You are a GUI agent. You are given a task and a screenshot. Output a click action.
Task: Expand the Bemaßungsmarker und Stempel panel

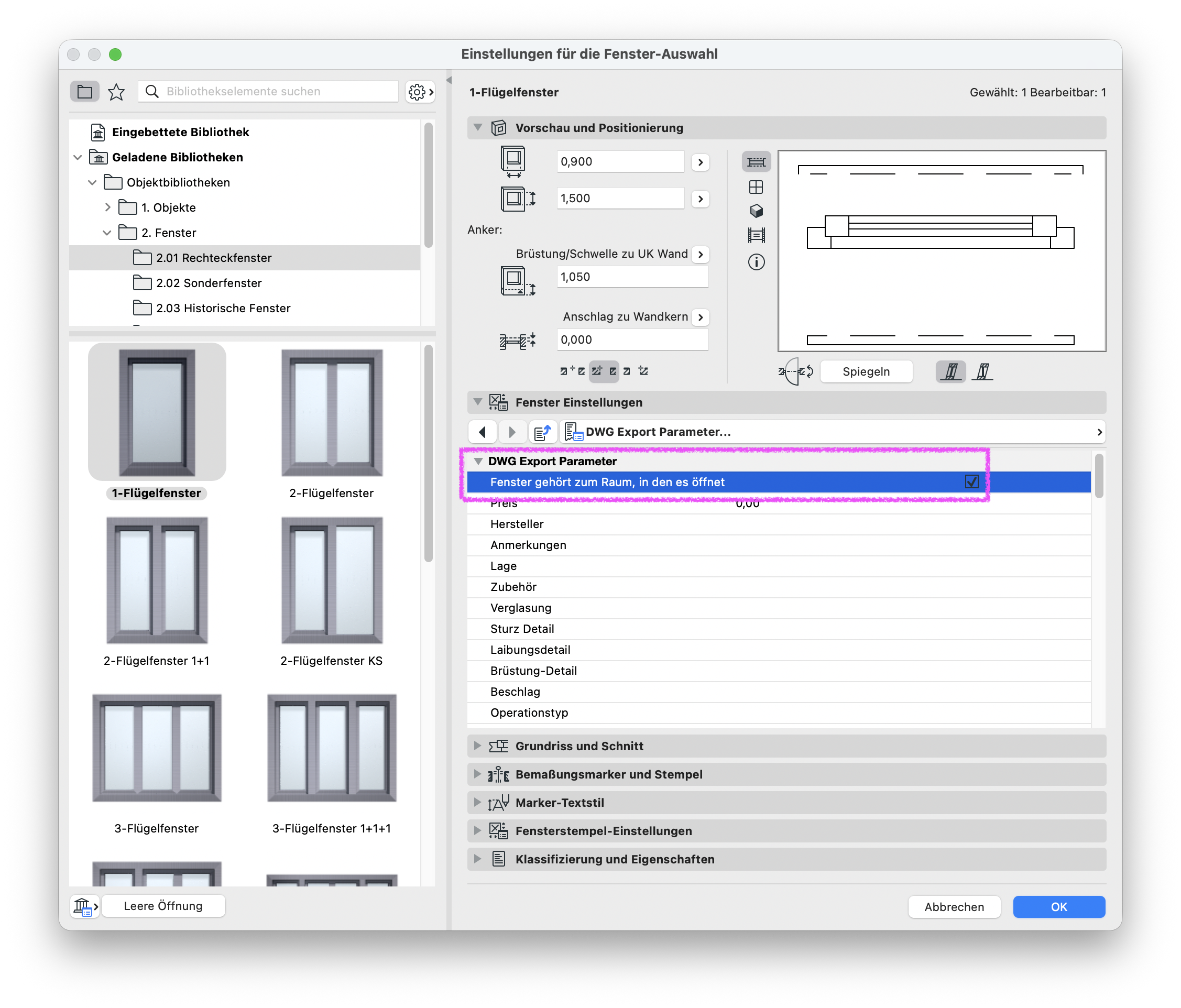478,774
